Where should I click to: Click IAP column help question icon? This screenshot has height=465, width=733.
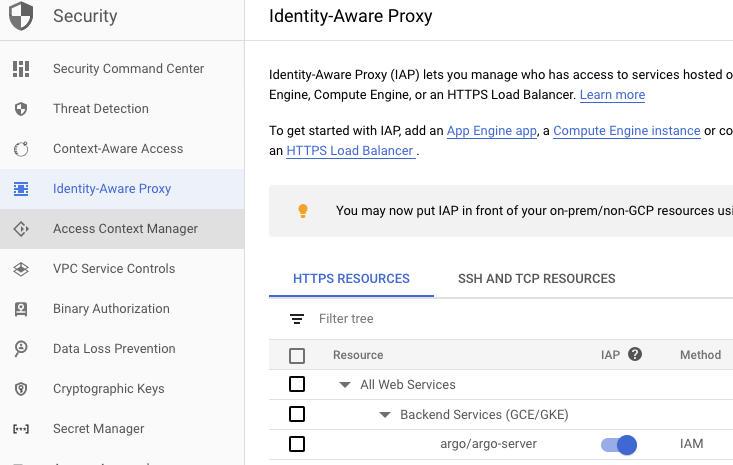(x=634, y=354)
